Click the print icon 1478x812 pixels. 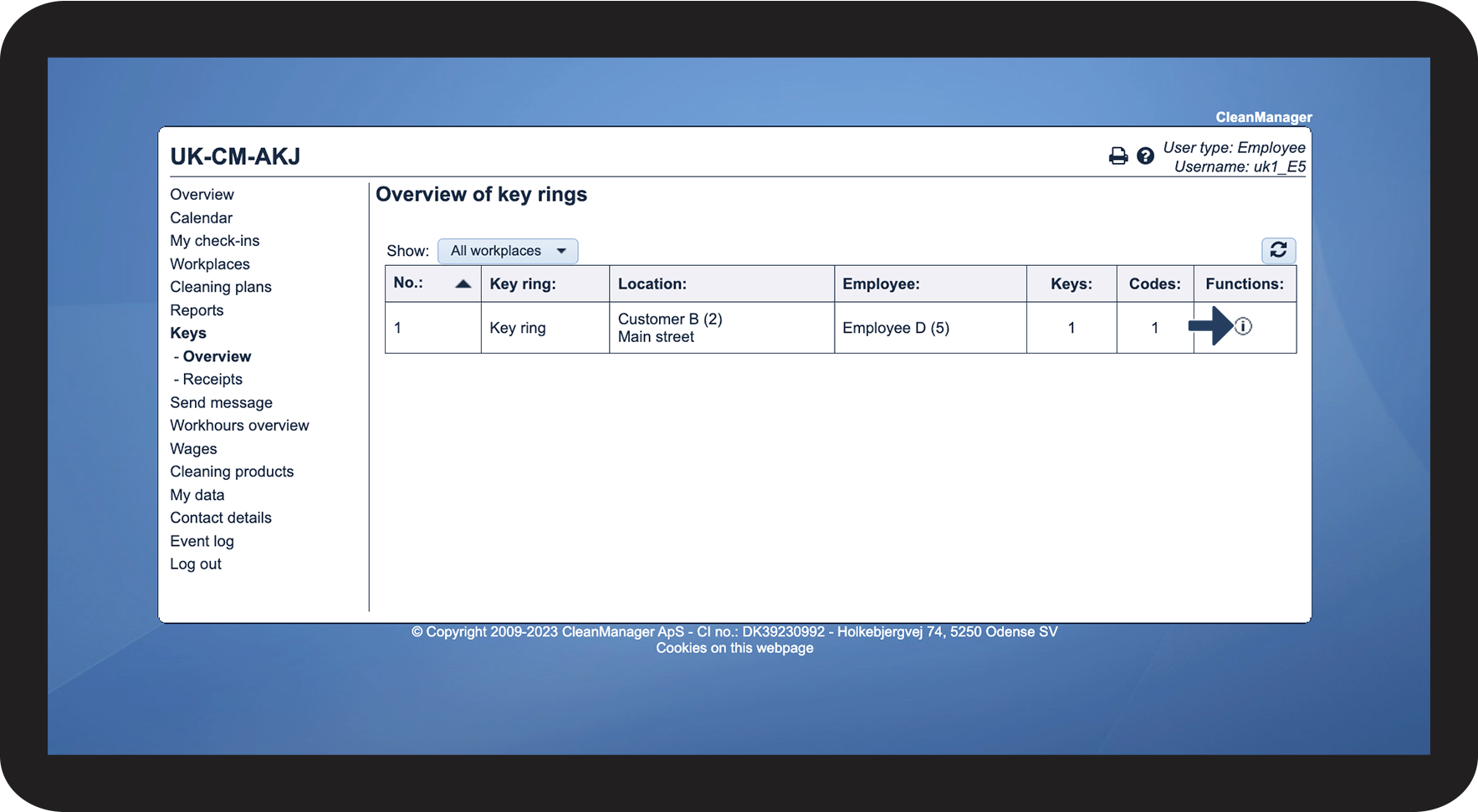coord(1118,156)
